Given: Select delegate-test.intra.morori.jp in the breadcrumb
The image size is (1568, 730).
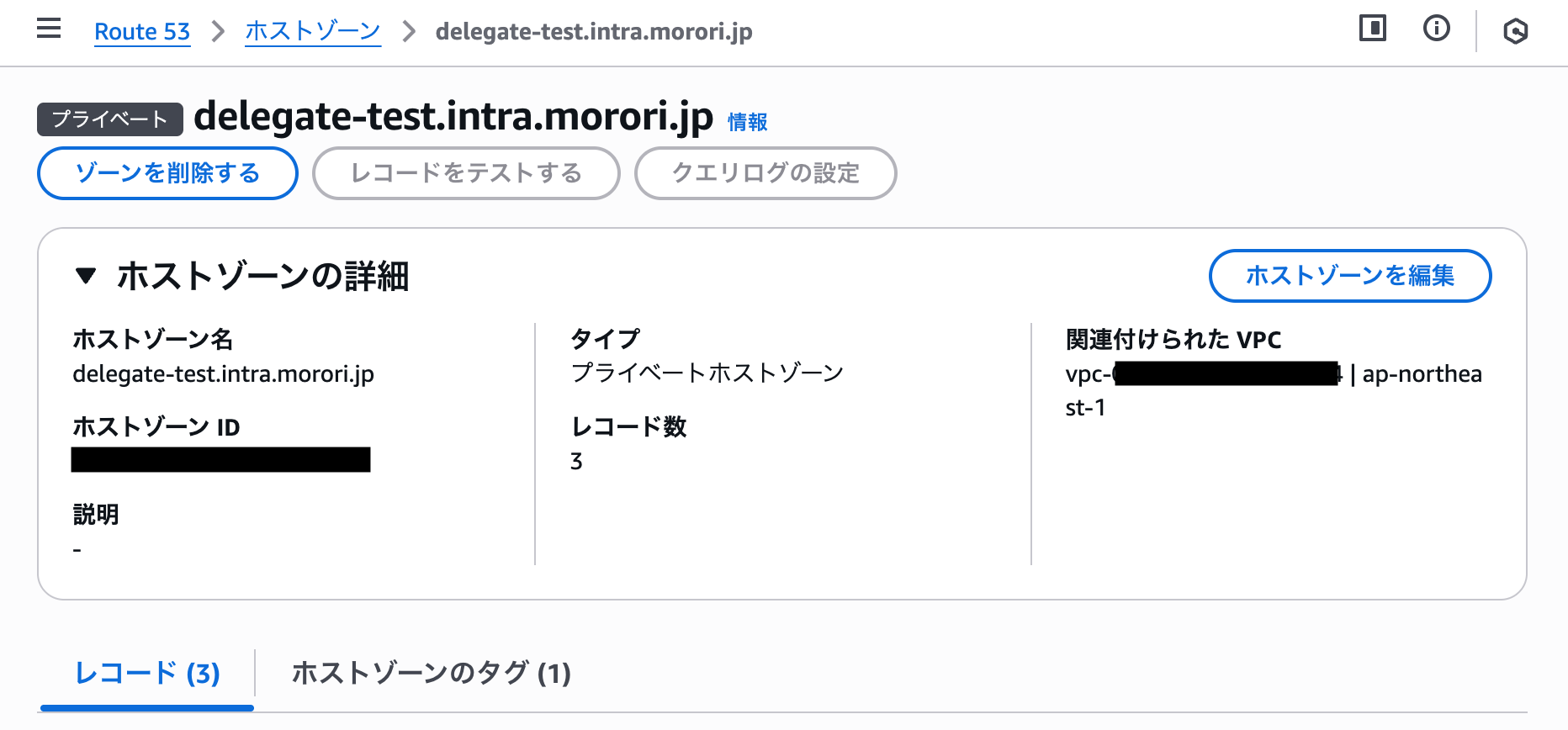Looking at the screenshot, I should coord(592,32).
